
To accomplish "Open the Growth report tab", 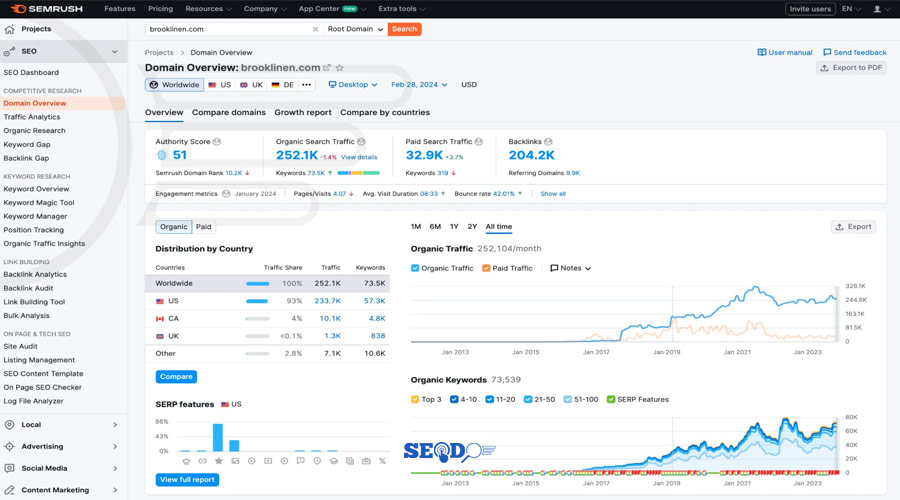I will pyautogui.click(x=303, y=113).
